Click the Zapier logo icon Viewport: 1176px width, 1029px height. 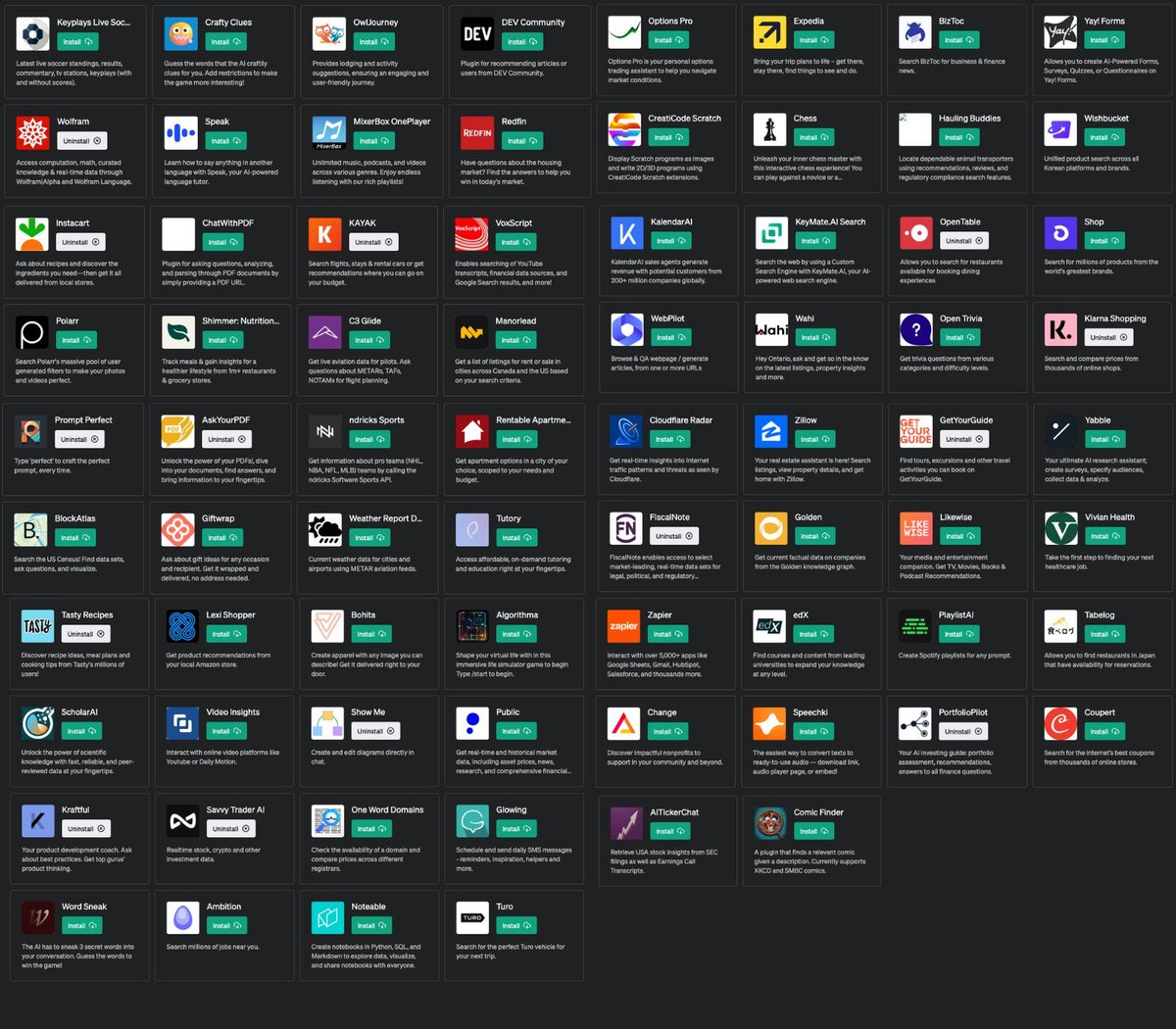point(624,625)
